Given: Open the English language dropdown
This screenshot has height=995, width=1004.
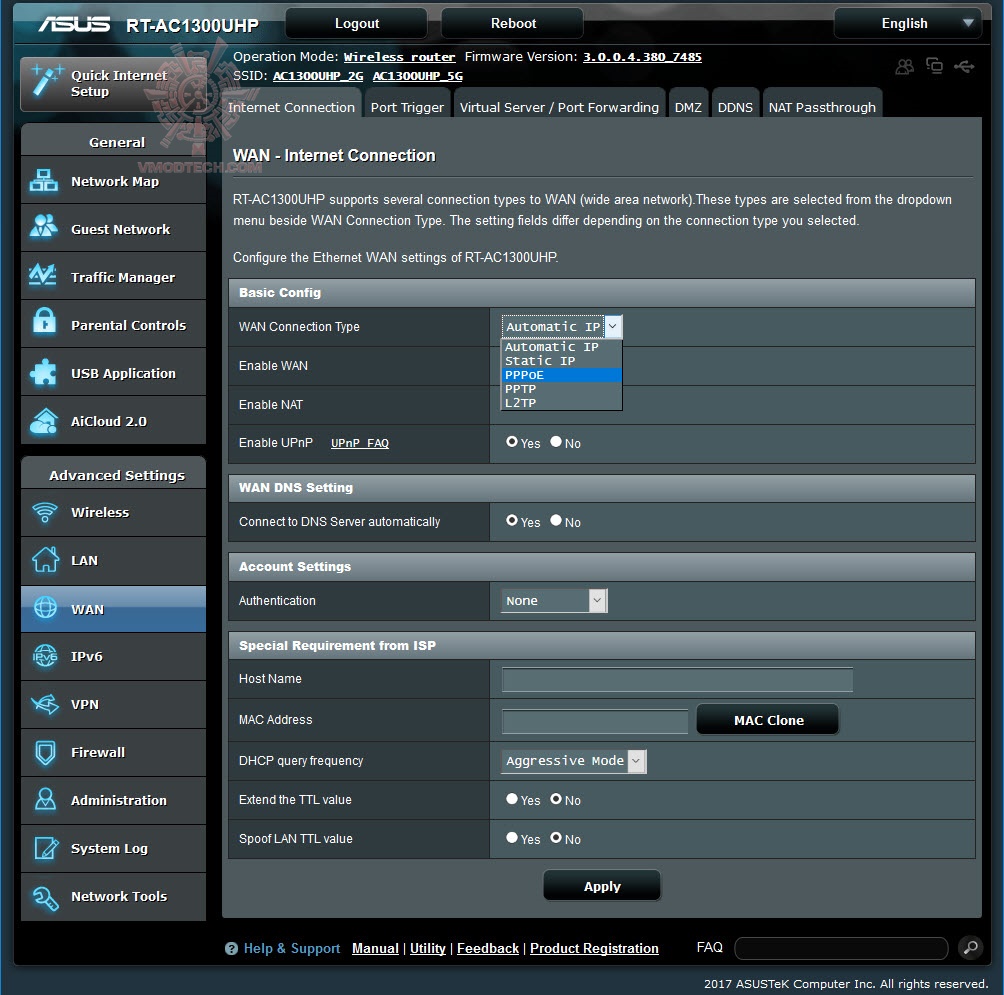Looking at the screenshot, I should point(907,24).
